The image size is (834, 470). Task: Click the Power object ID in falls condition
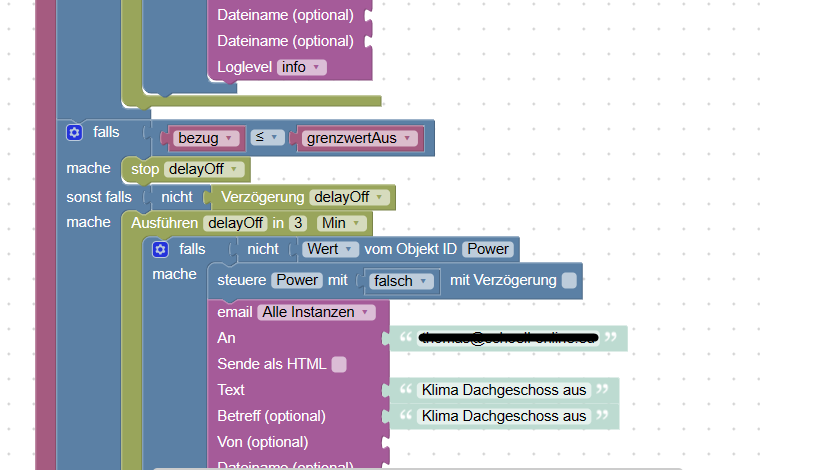coord(488,249)
